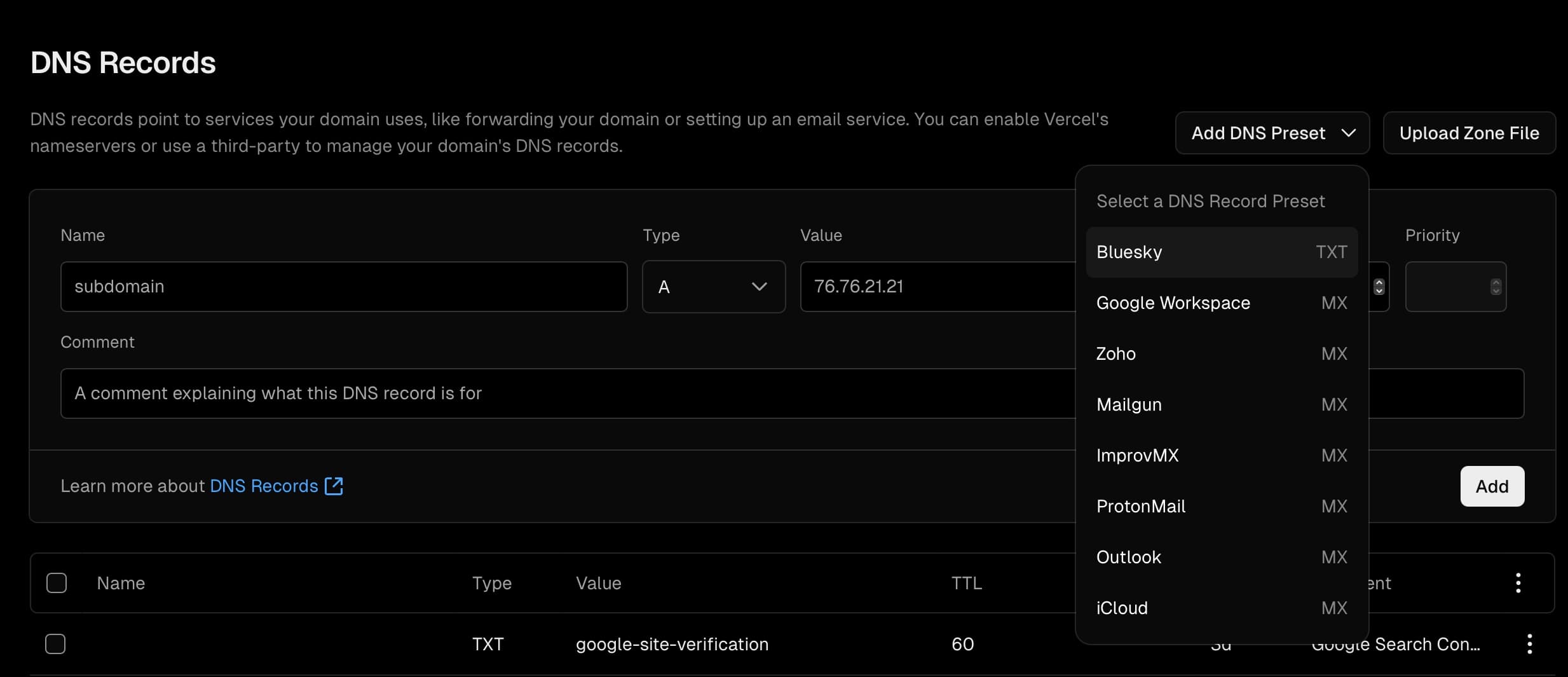This screenshot has width=1568, height=677.
Task: Toggle the select-all checkbox in the table header
Action: [x=56, y=582]
